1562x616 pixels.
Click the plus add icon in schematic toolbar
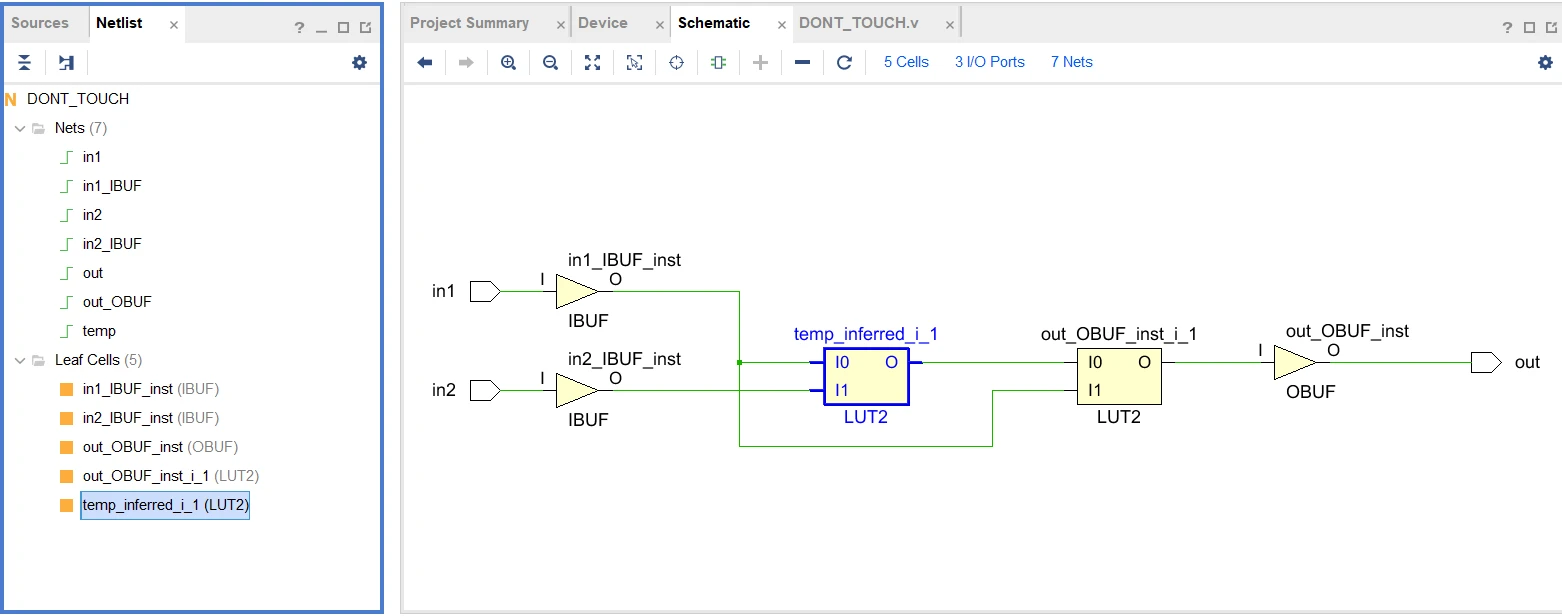(x=760, y=62)
